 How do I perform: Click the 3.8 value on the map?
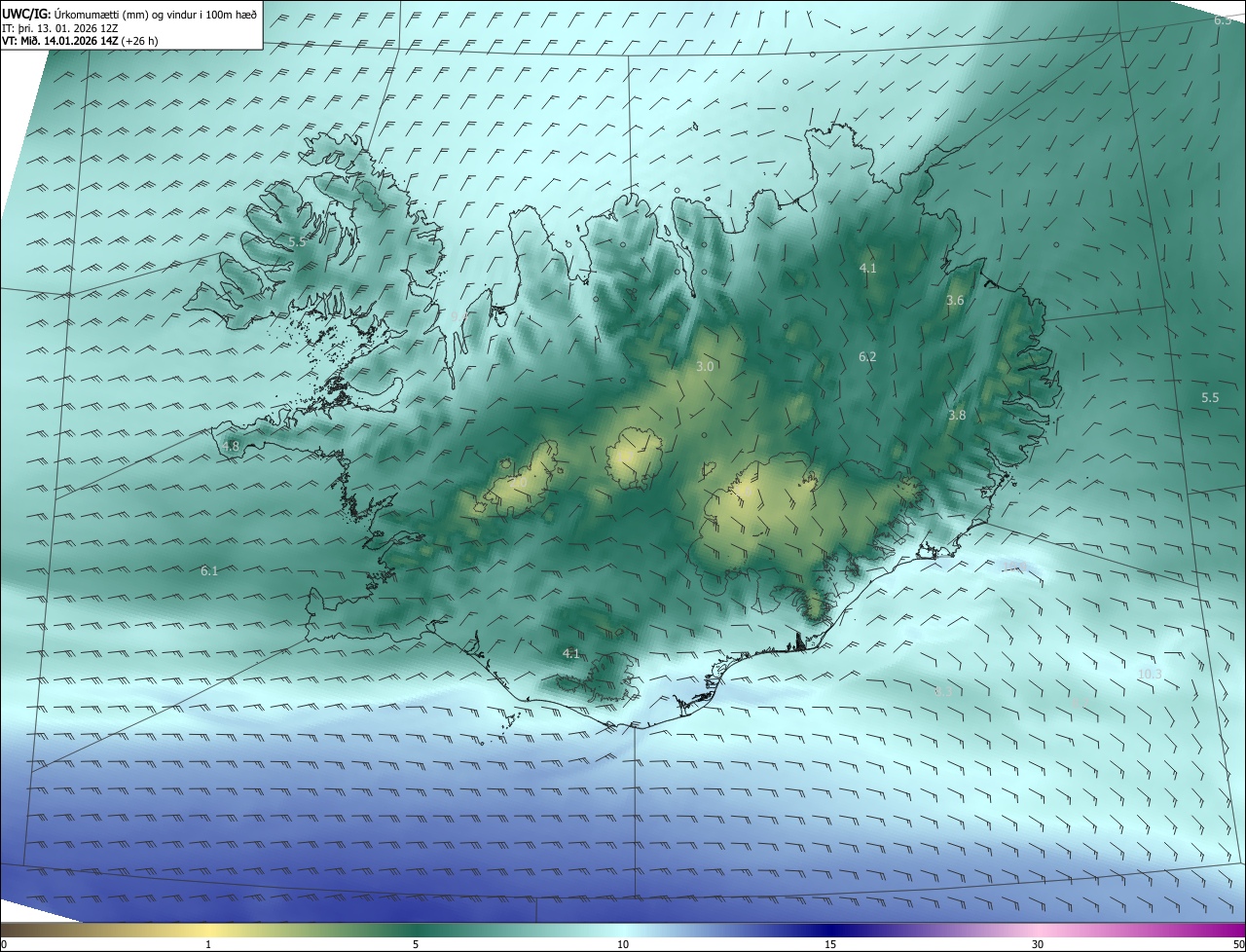[957, 415]
